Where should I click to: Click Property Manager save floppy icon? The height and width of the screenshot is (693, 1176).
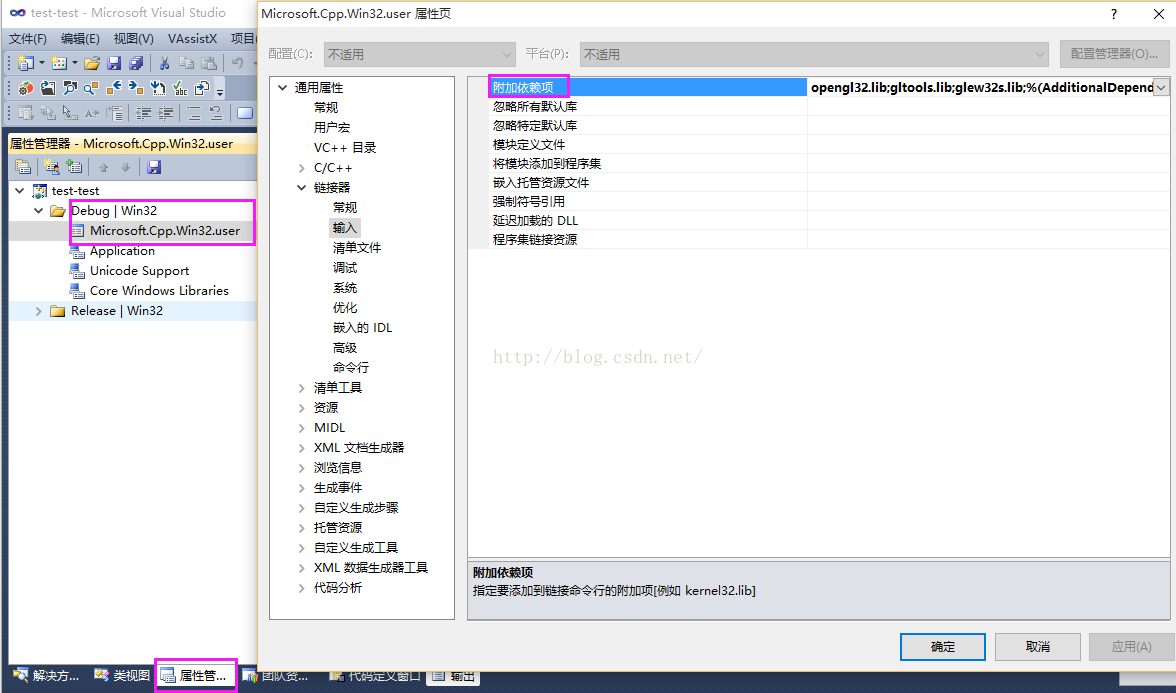pos(154,167)
